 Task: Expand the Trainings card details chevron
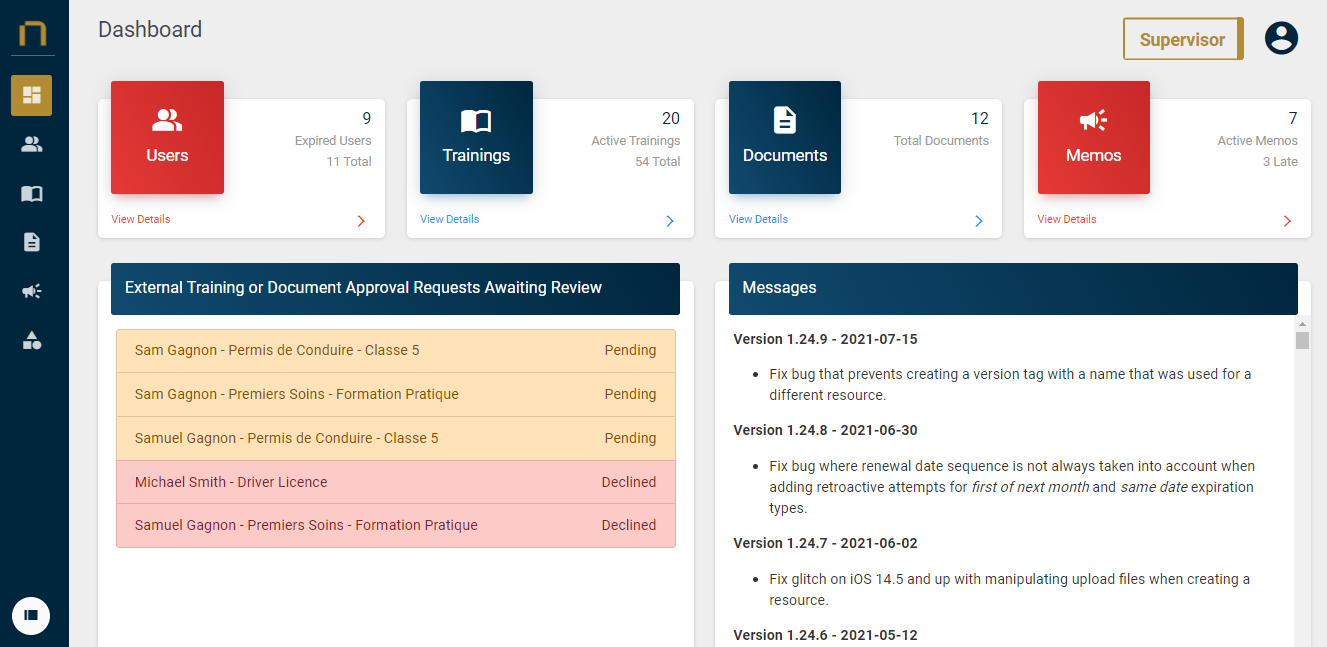[x=670, y=221]
